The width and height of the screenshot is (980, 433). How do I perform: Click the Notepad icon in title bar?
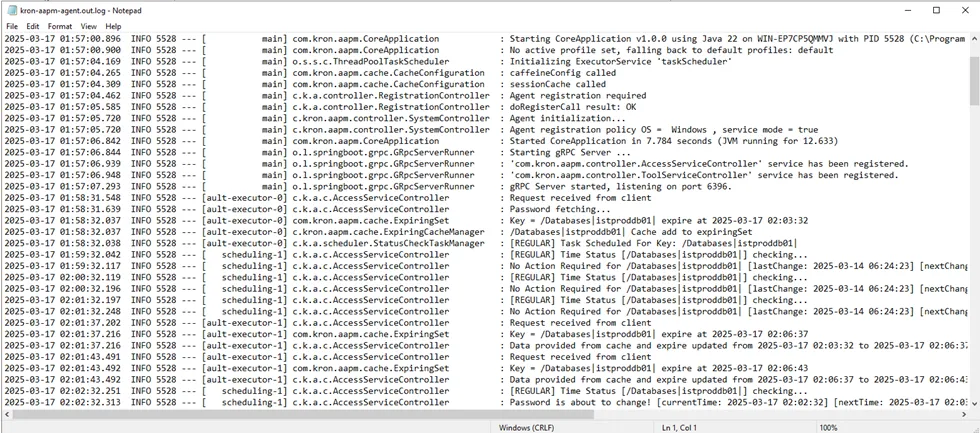point(11,11)
